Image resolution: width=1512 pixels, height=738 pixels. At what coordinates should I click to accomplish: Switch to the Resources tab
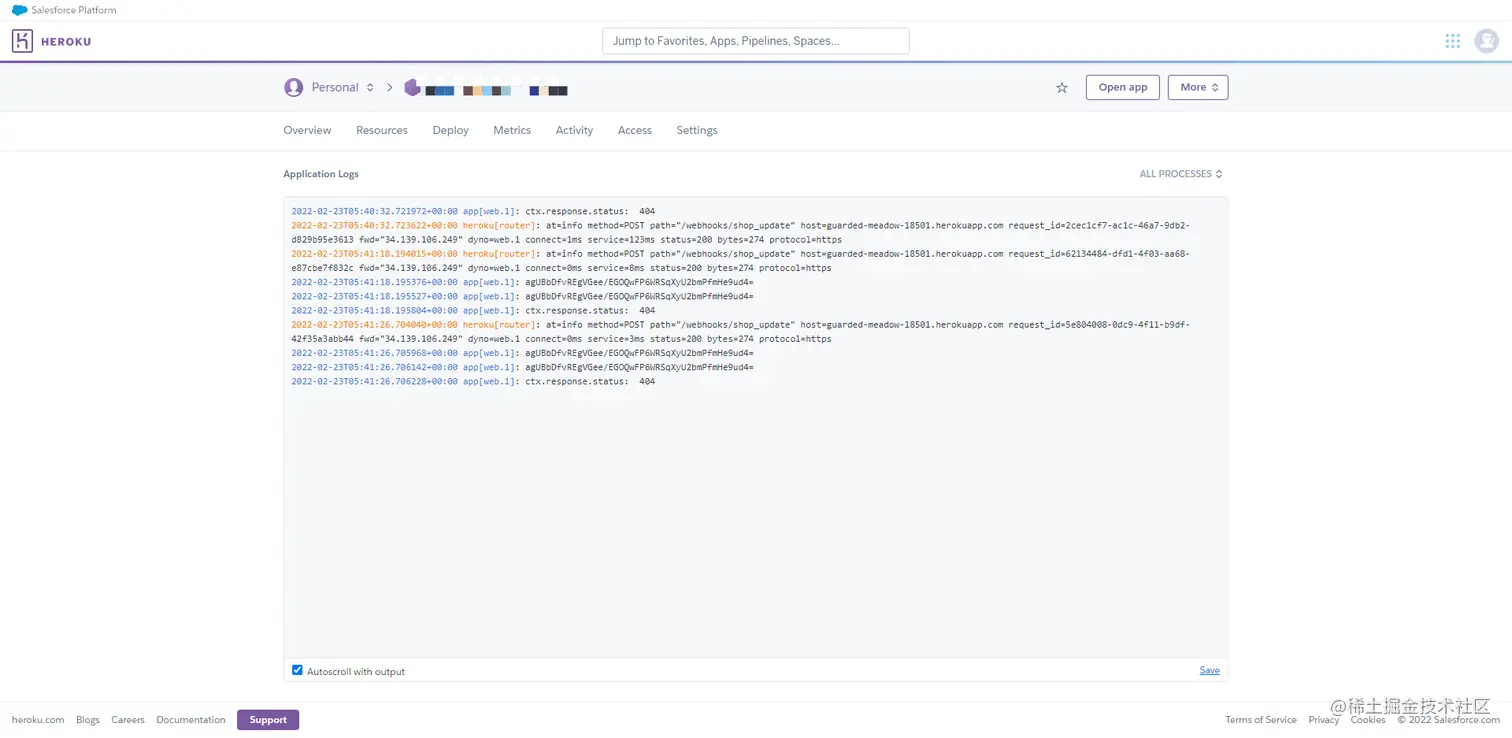point(382,130)
